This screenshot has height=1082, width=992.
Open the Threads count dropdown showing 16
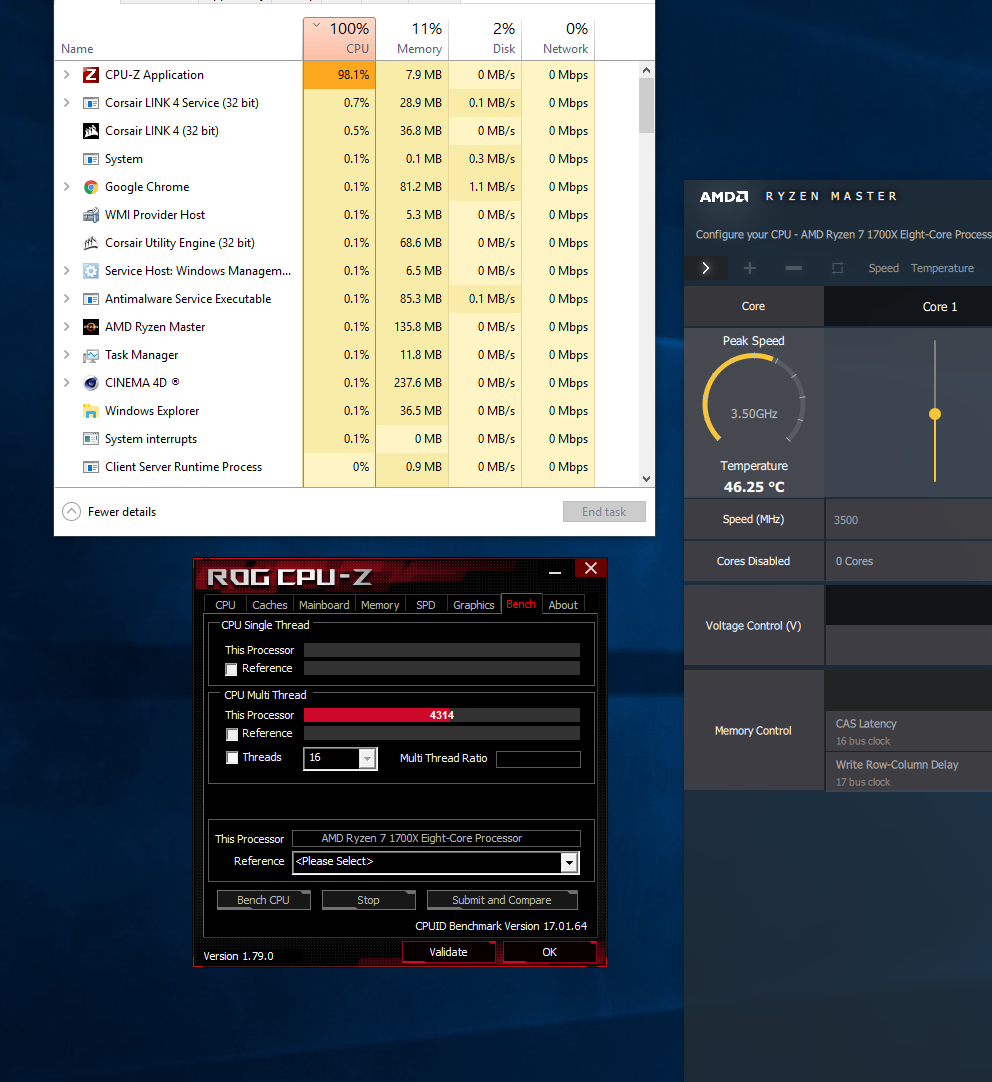[368, 758]
